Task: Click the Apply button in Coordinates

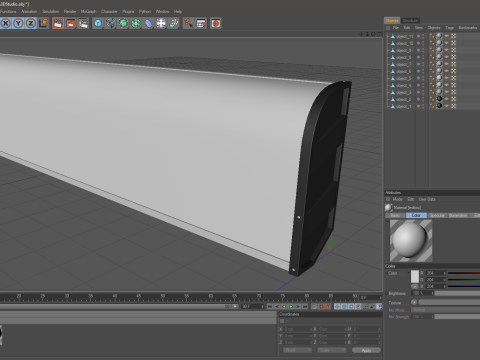Action: click(x=366, y=350)
